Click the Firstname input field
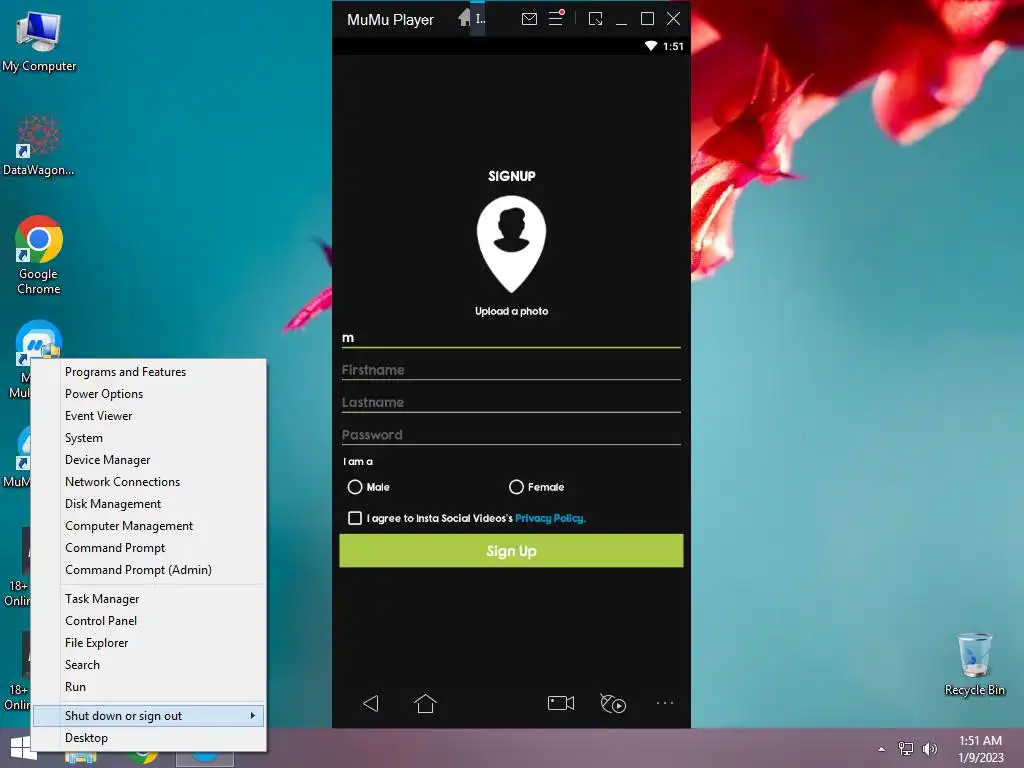Screen dimensions: 1024x768 pos(511,370)
